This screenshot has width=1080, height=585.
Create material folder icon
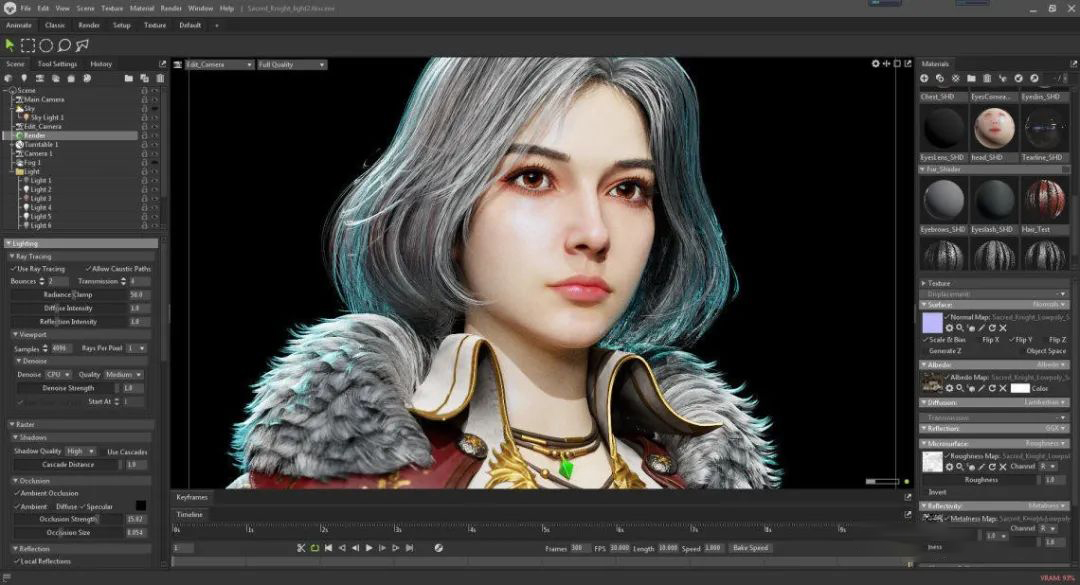click(x=971, y=79)
